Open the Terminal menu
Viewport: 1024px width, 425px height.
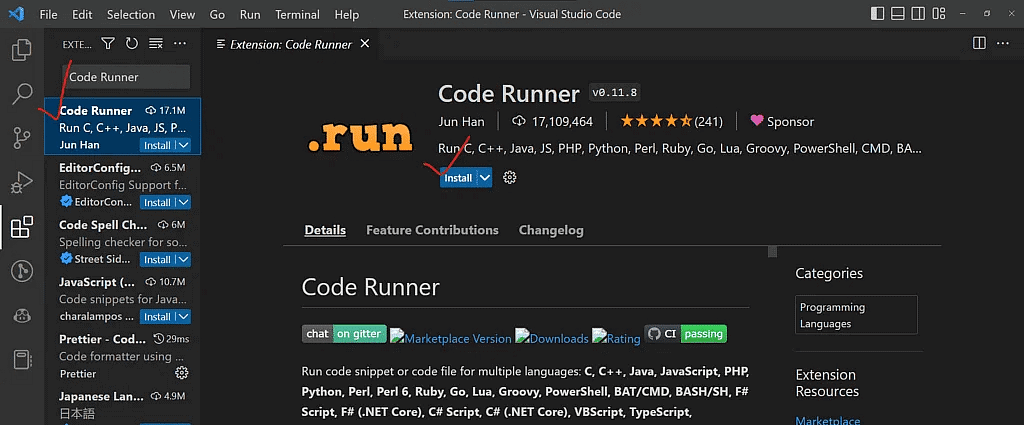[298, 14]
